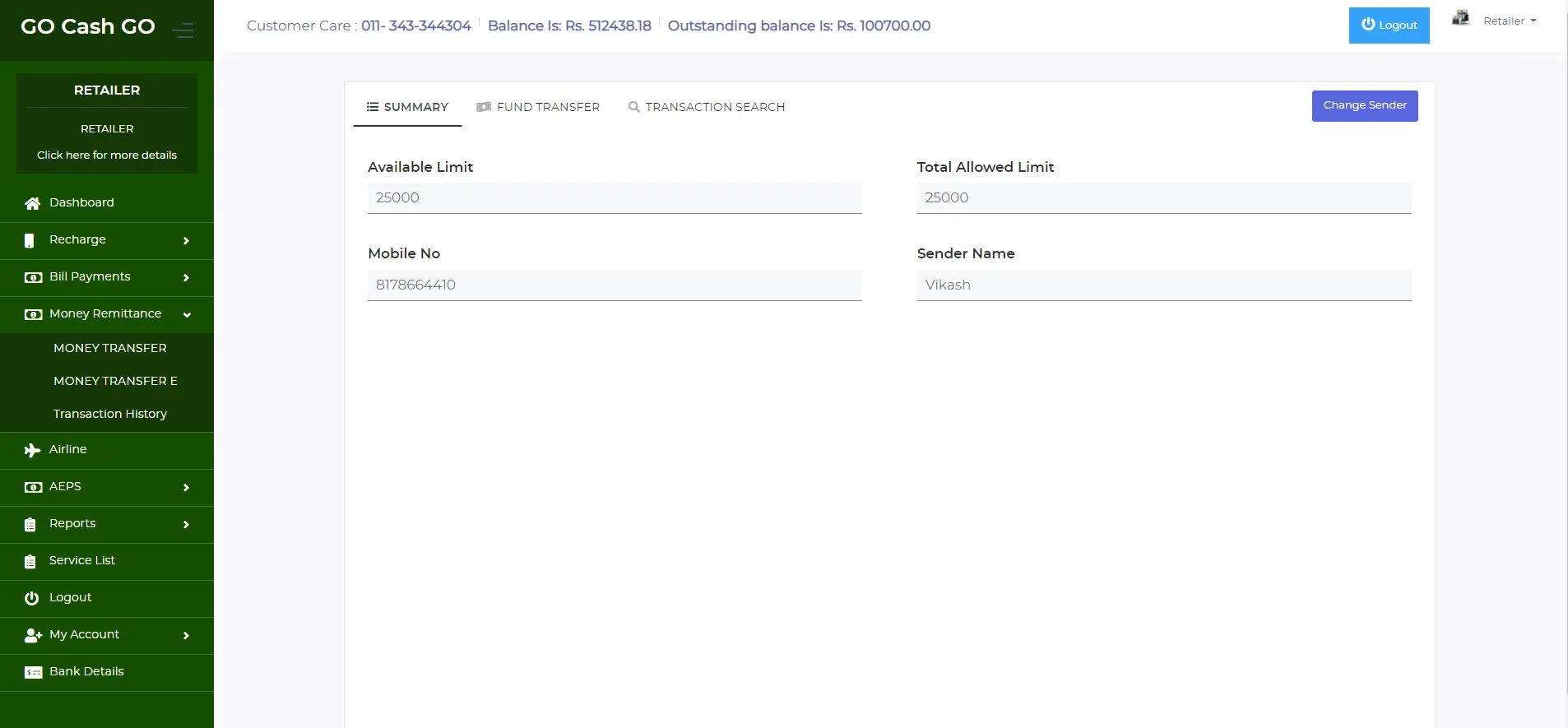Click the hamburger menu icon beside logo
Screen dimensions: 1568x728
183,30
